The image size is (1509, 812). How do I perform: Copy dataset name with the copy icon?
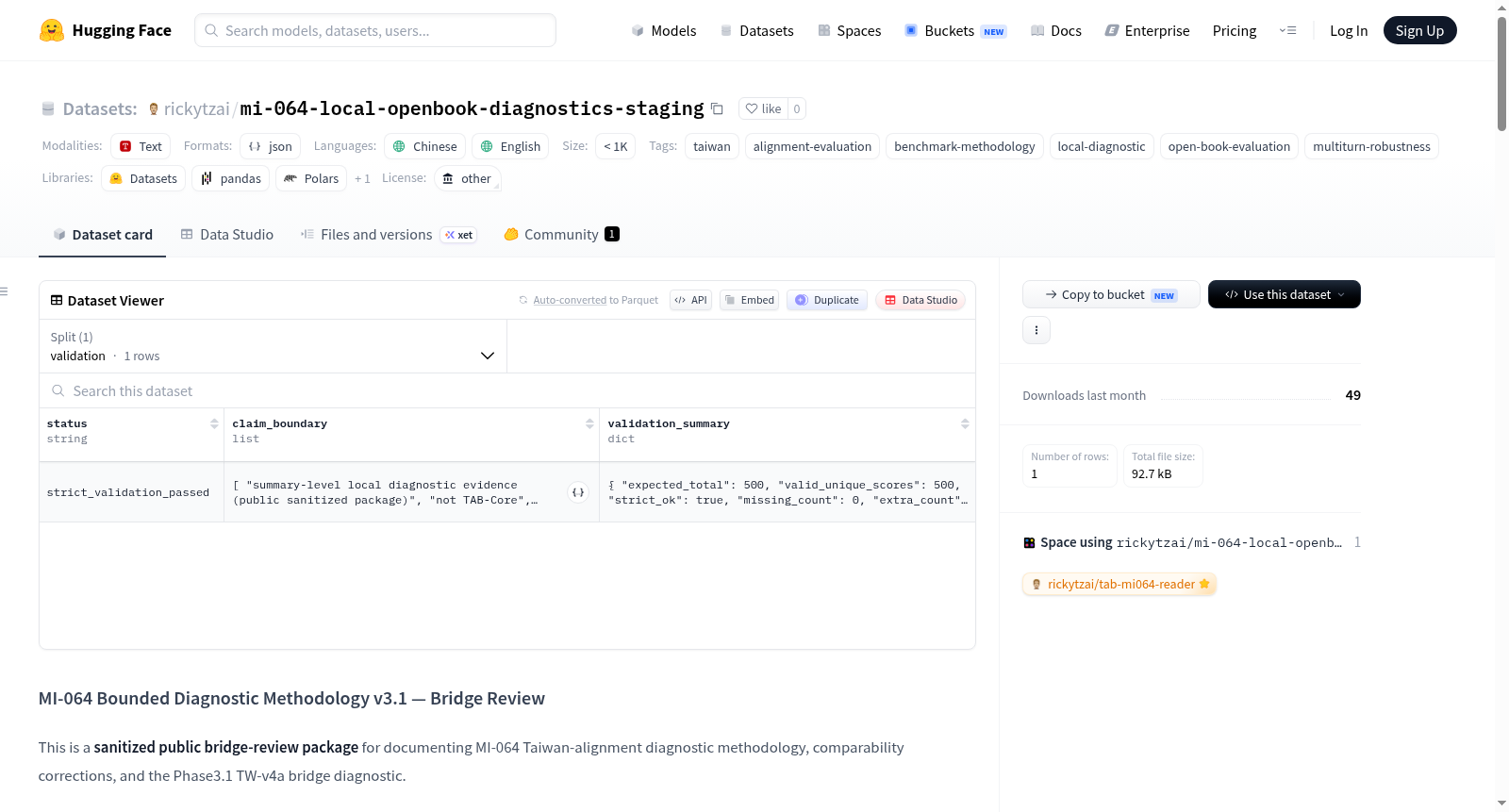click(x=717, y=108)
